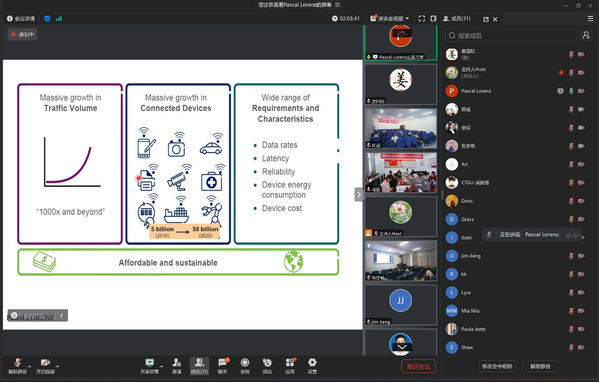Screen dimensions: 599x382
Task: Expand share screen options arrow
Action: point(162,366)
